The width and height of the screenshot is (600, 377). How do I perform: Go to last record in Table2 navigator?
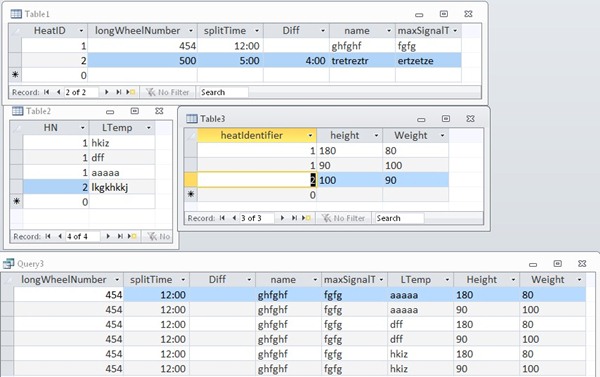[x=120, y=237]
